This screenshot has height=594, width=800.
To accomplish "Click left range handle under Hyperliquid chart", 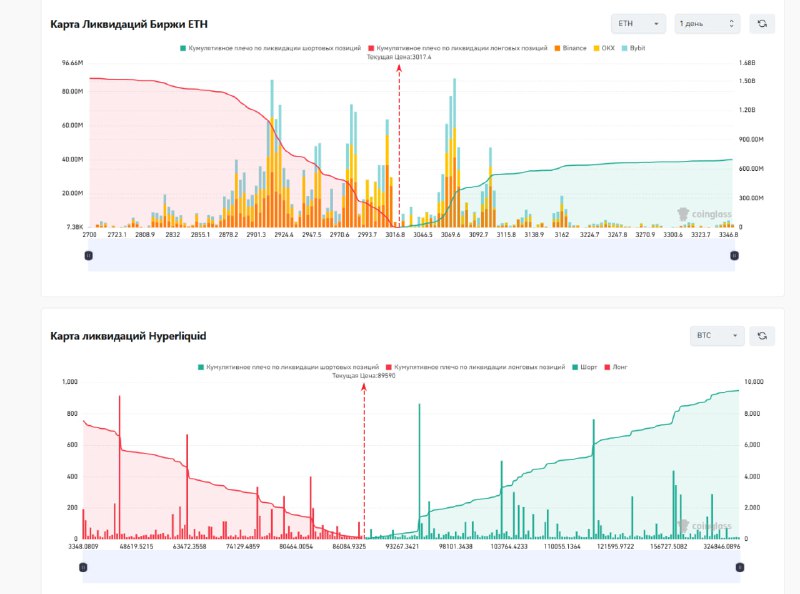I will point(83,567).
